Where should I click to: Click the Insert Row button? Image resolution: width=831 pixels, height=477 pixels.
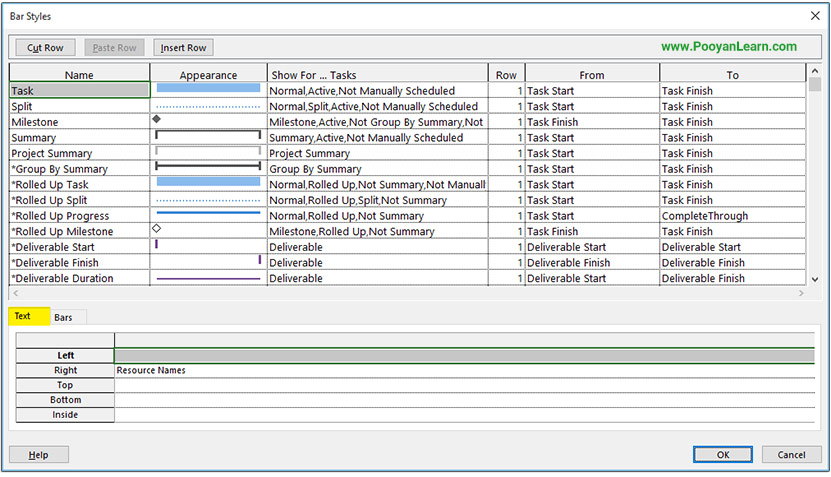tap(183, 48)
